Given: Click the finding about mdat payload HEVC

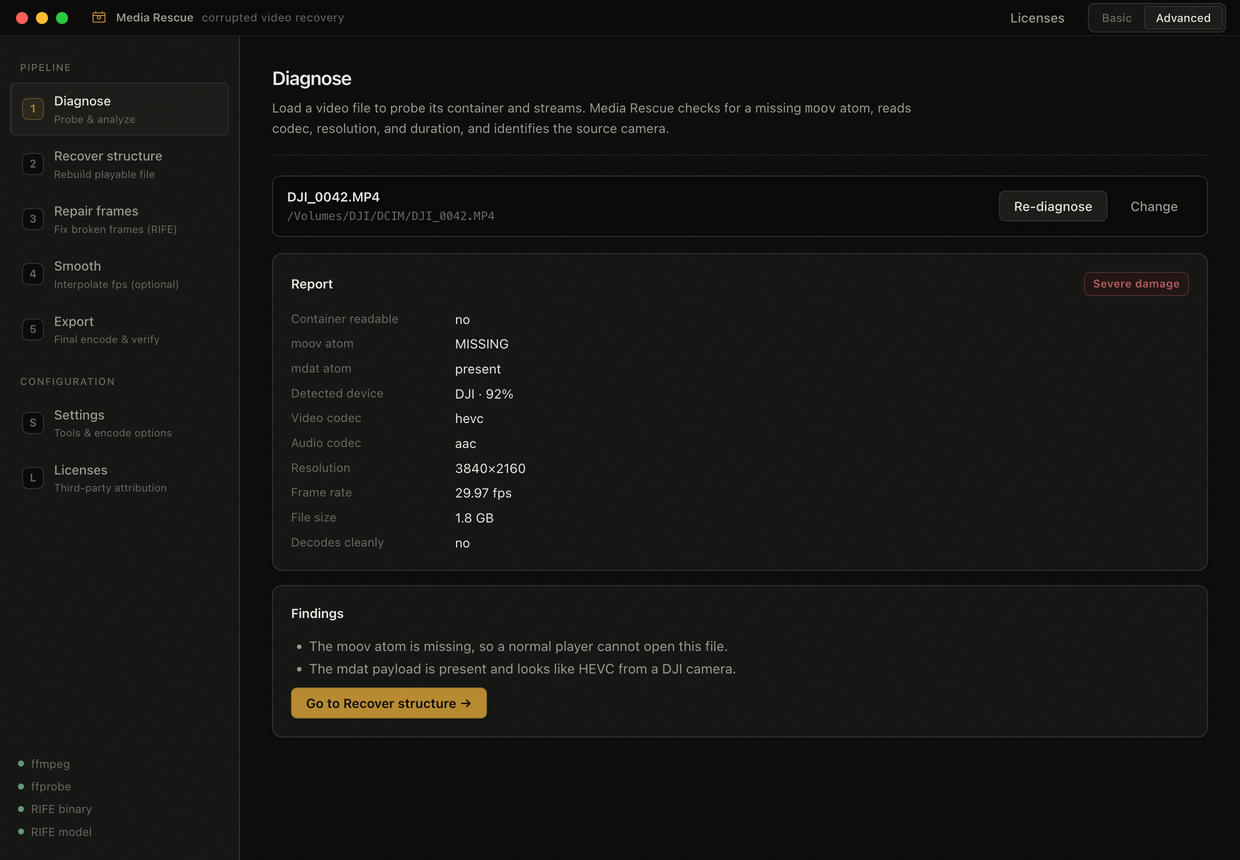Looking at the screenshot, I should click(x=522, y=669).
